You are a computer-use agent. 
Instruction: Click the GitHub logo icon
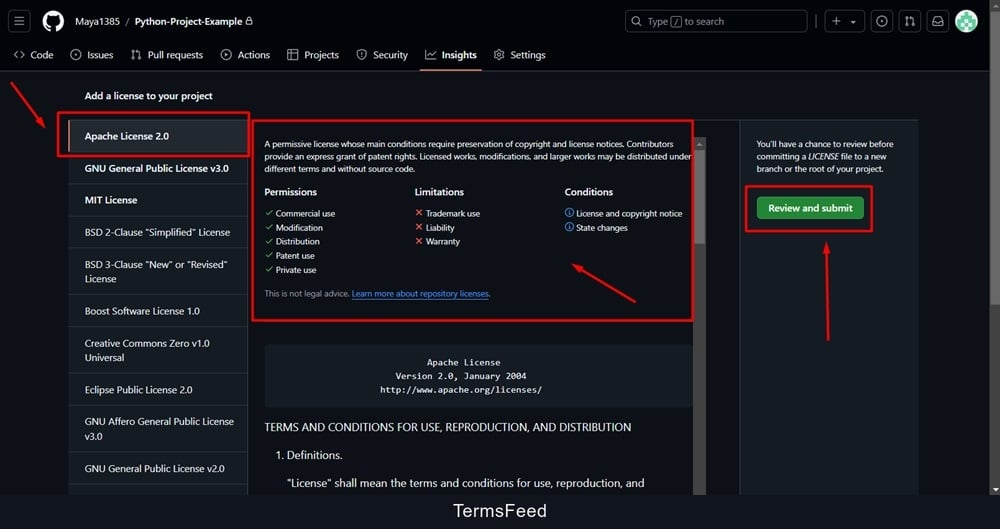pyautogui.click(x=53, y=21)
